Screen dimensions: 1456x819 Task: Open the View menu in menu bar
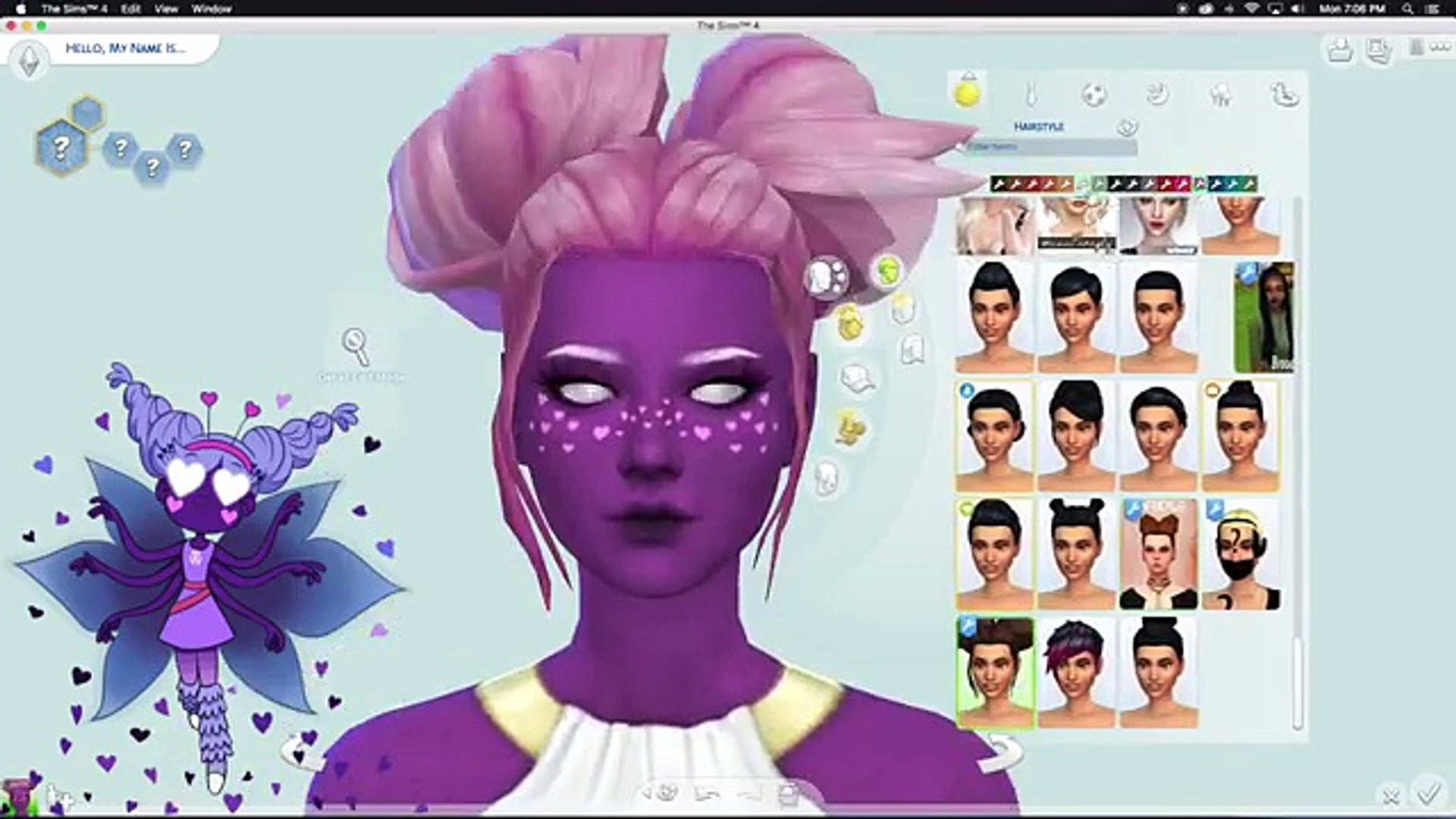[x=166, y=8]
